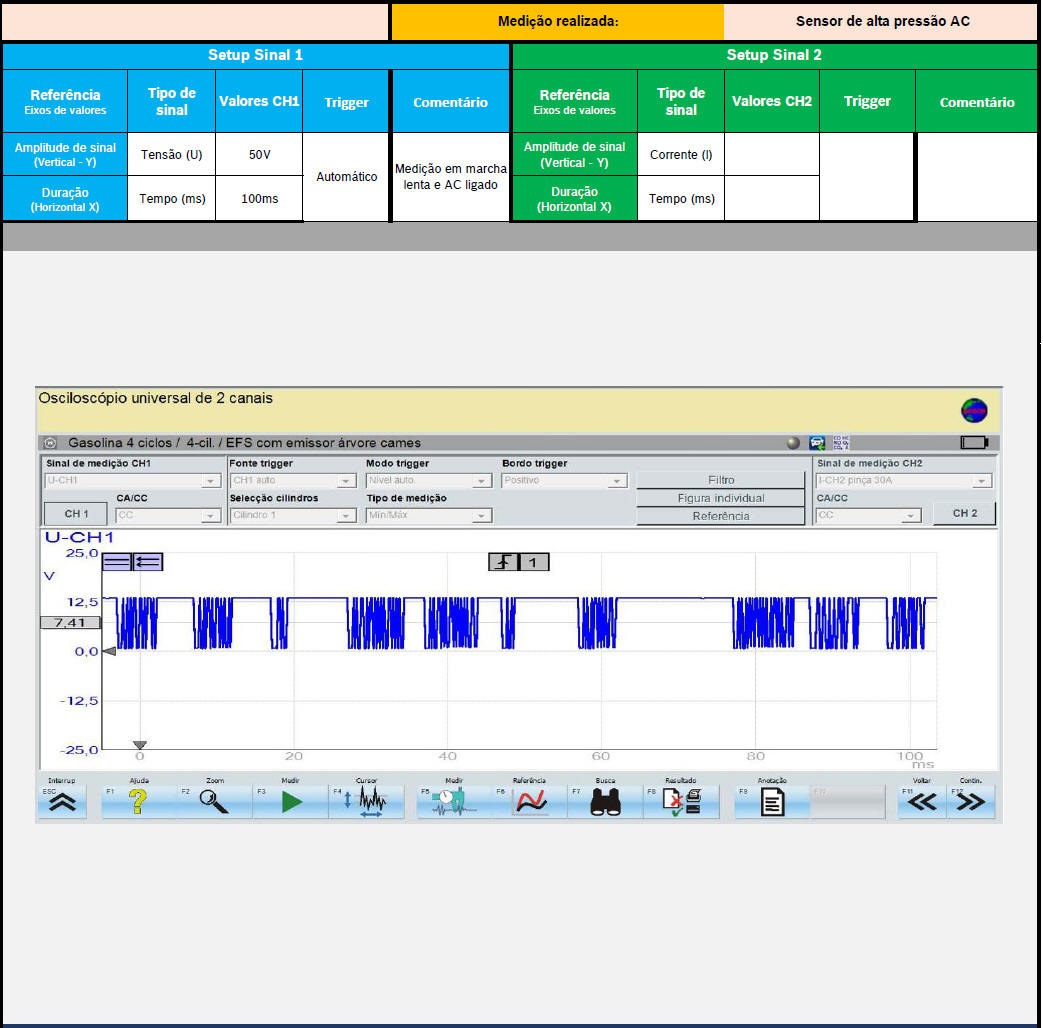Image resolution: width=1043 pixels, height=1028 pixels.
Task: Open the Anotação notes icon
Action: point(772,802)
